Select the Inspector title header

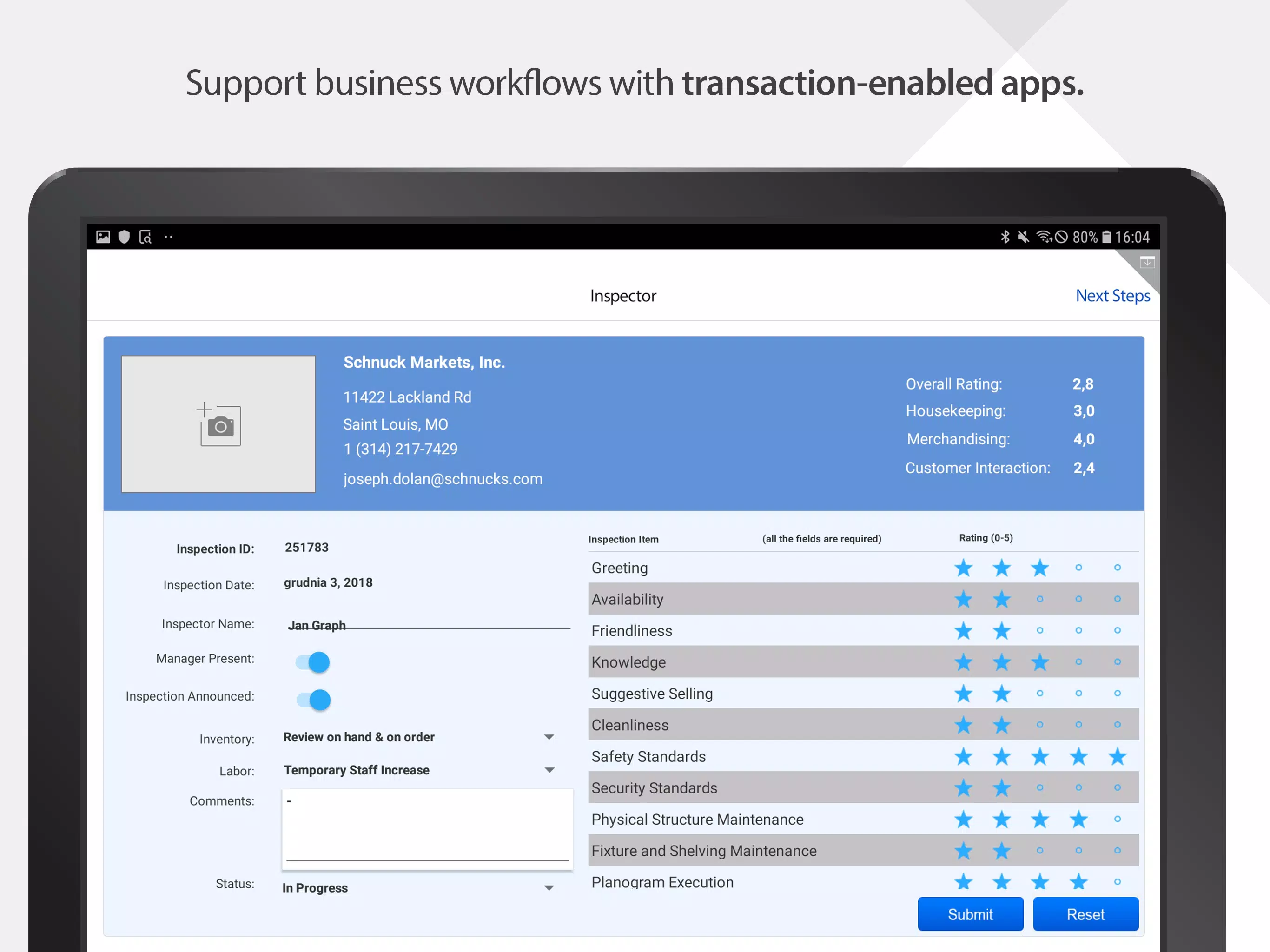pyautogui.click(x=623, y=296)
